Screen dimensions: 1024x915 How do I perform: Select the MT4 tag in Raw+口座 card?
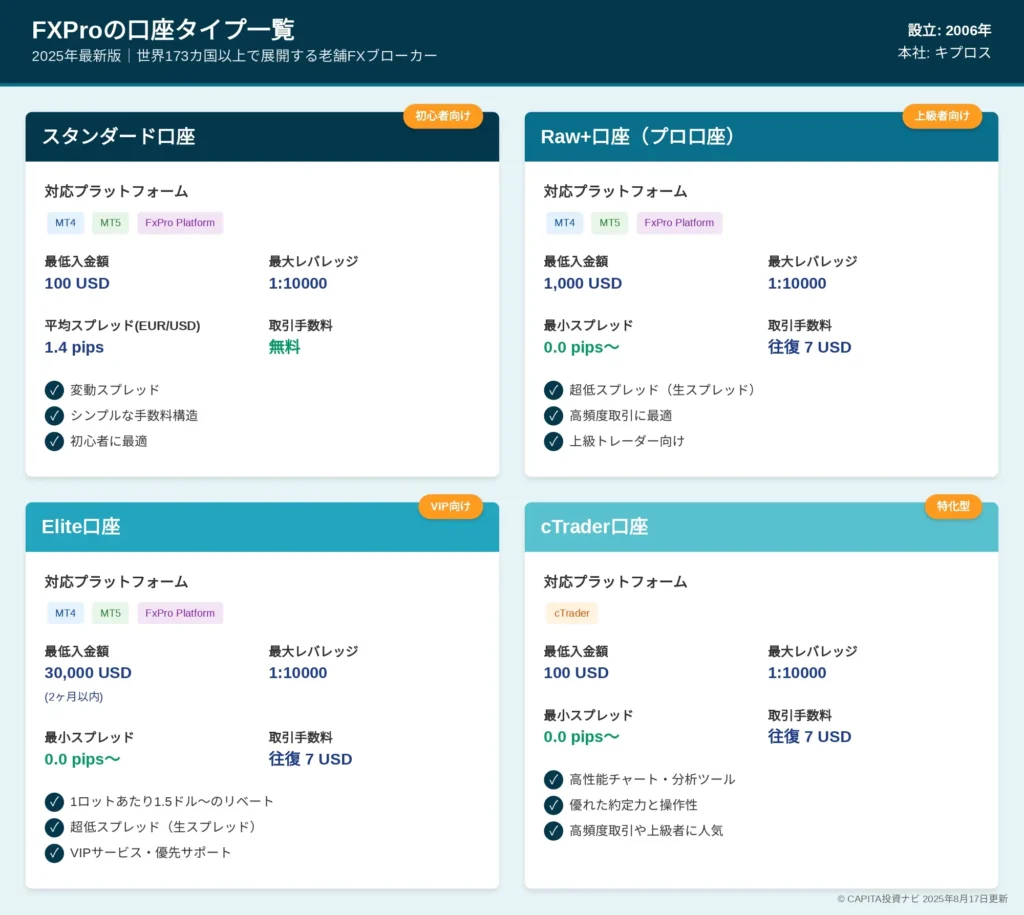click(565, 223)
